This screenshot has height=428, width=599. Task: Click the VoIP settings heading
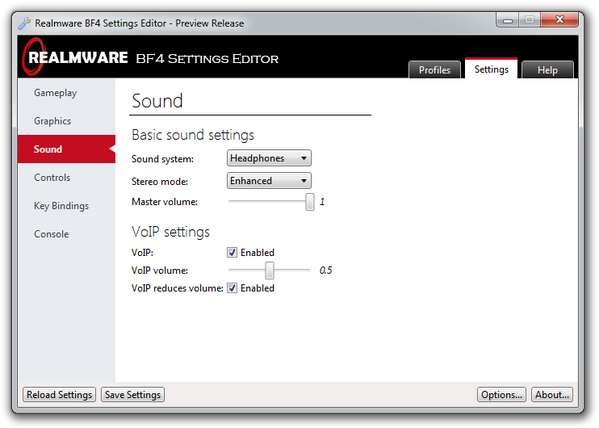(x=171, y=232)
